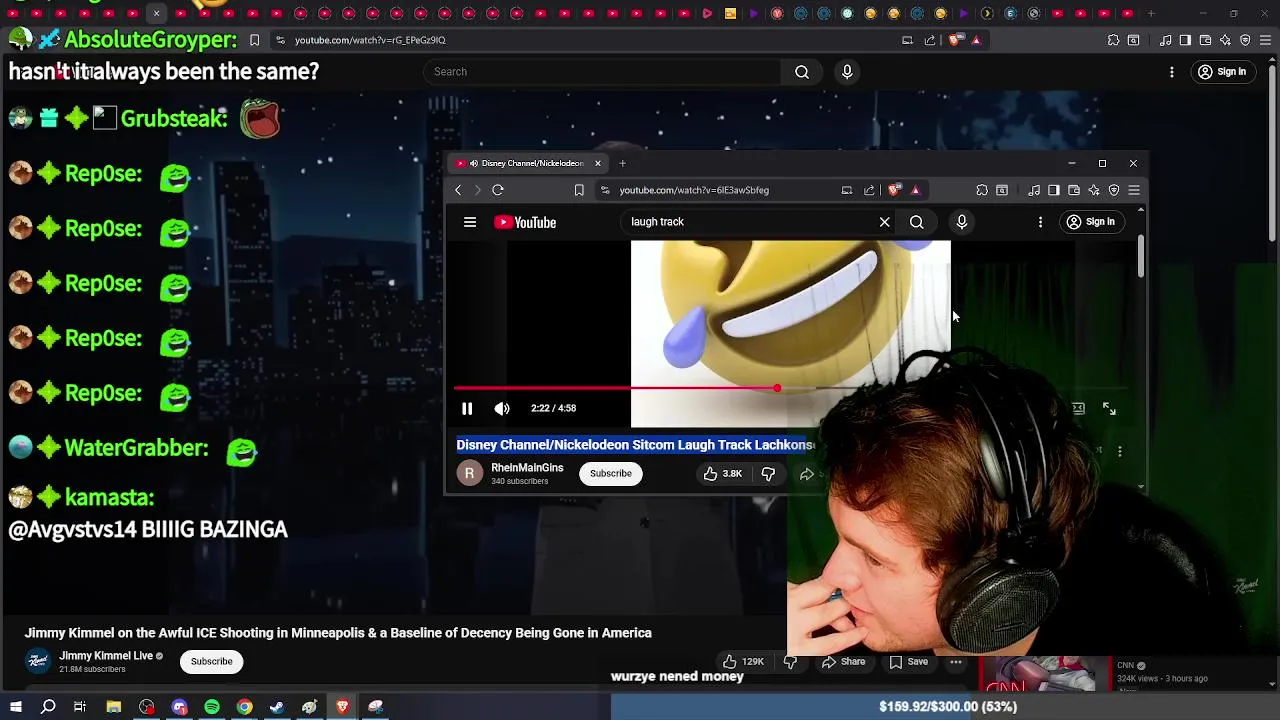Click the YouTube logo in inner window
This screenshot has height=720, width=1280.
tap(525, 222)
